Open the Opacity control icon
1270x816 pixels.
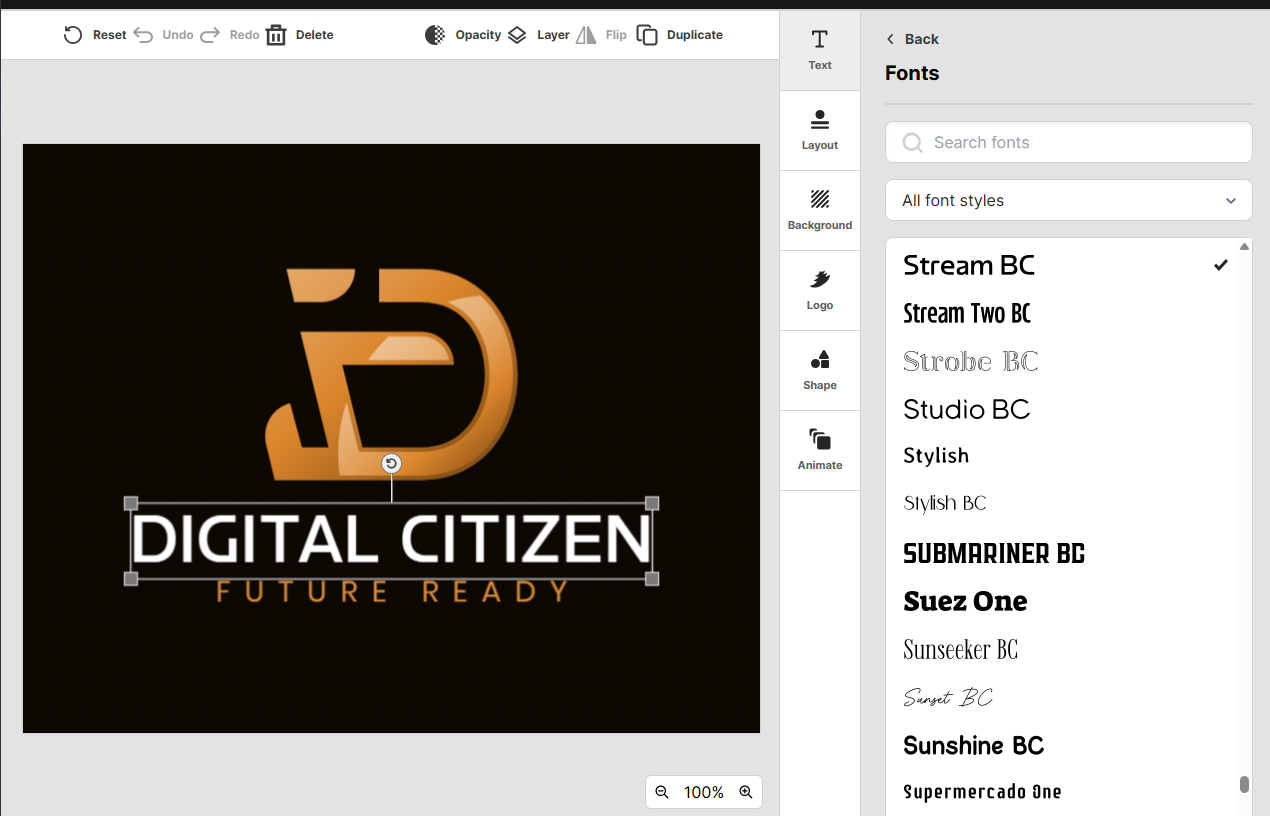click(435, 35)
